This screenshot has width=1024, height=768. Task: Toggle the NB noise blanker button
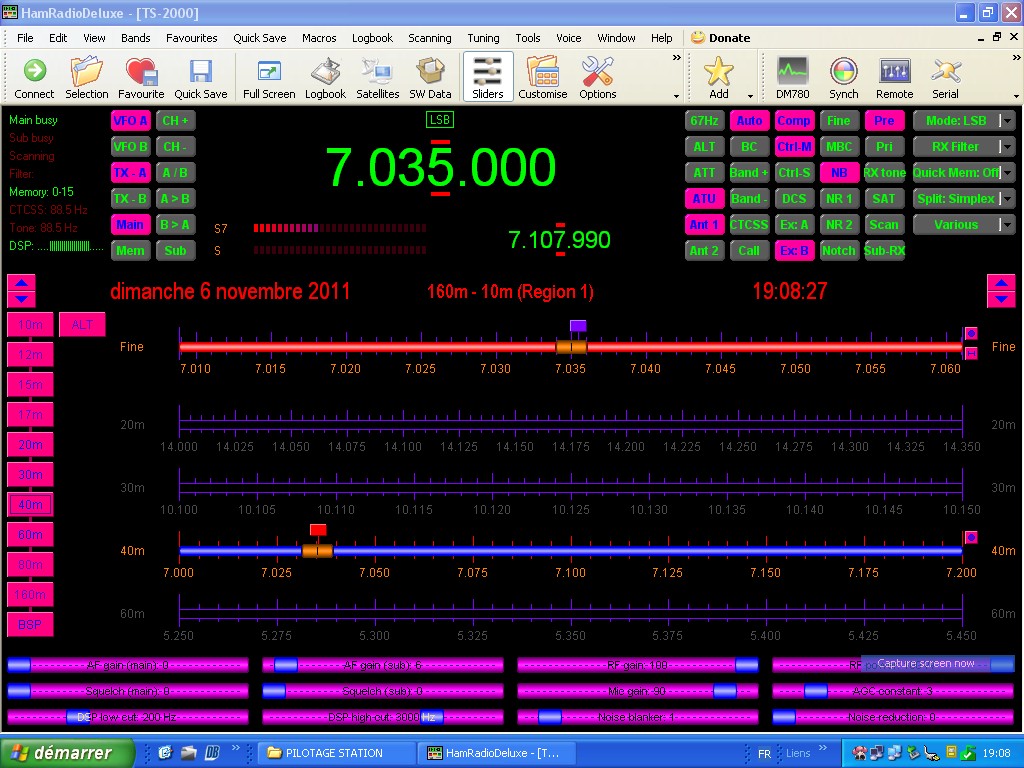coord(839,172)
